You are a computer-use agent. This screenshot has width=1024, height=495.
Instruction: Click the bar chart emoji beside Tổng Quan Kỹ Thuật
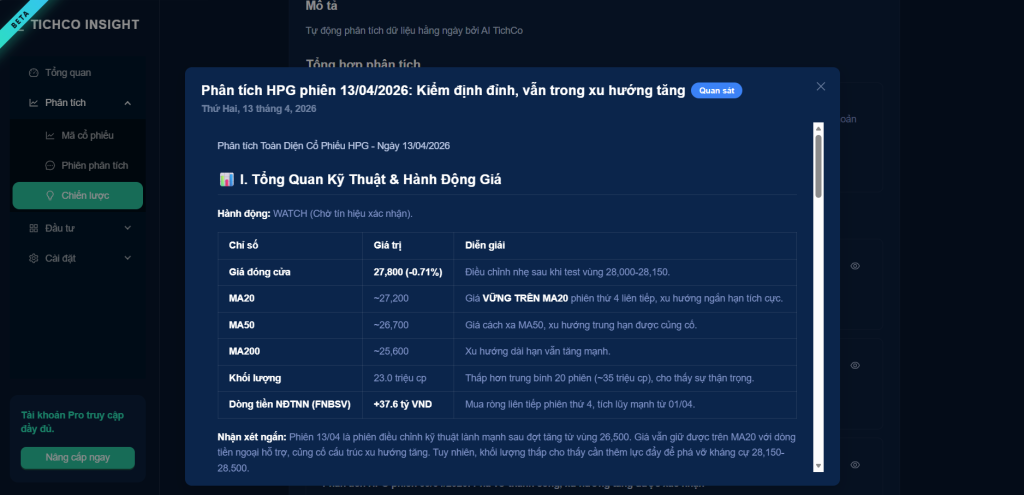(x=226, y=180)
